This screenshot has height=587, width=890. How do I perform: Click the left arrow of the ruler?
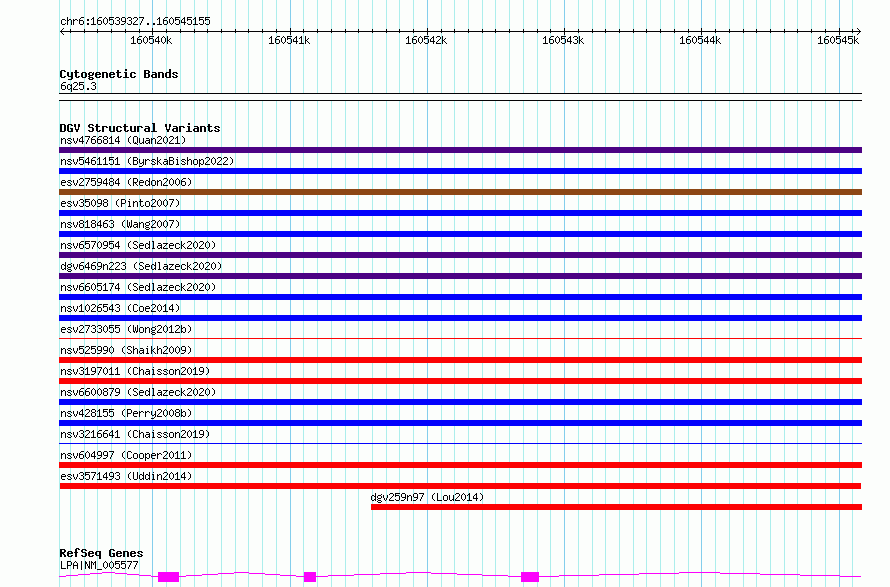tap(62, 32)
